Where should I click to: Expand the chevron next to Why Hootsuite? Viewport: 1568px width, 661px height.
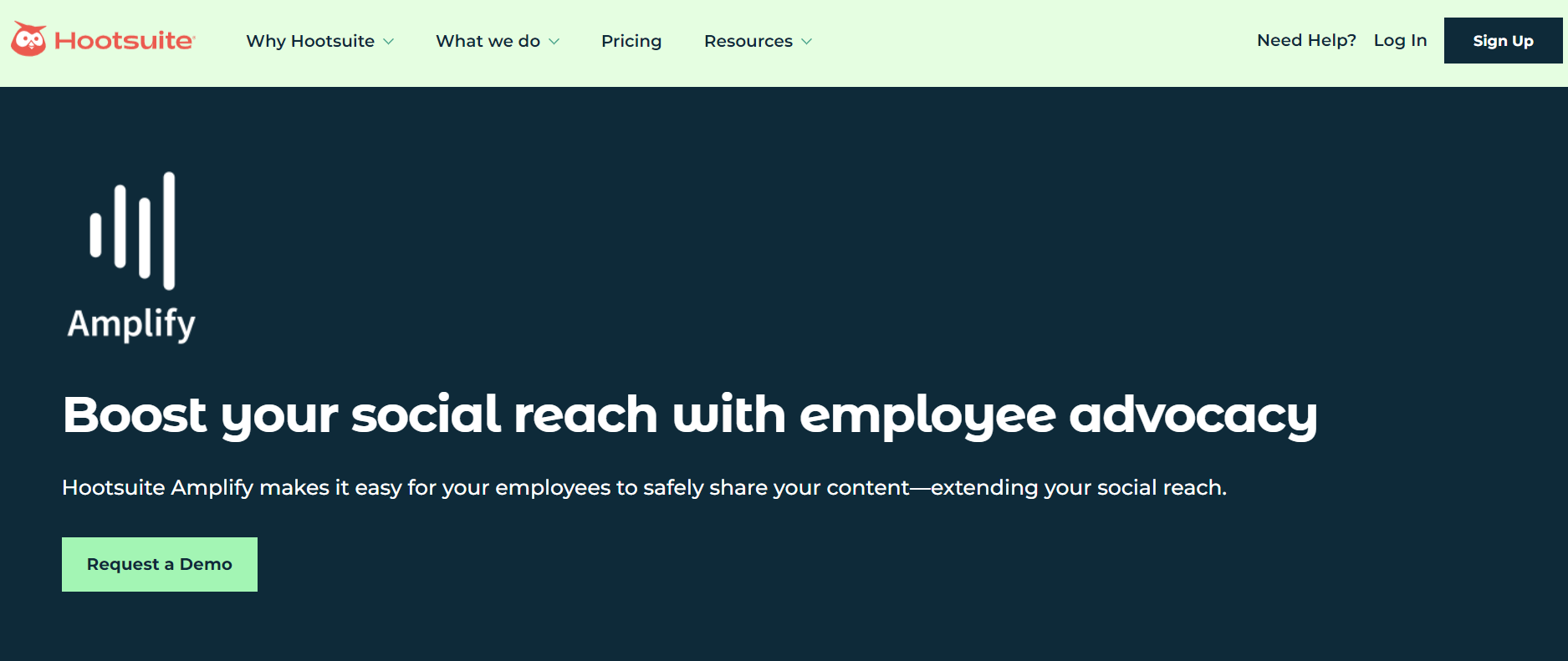pyautogui.click(x=388, y=42)
